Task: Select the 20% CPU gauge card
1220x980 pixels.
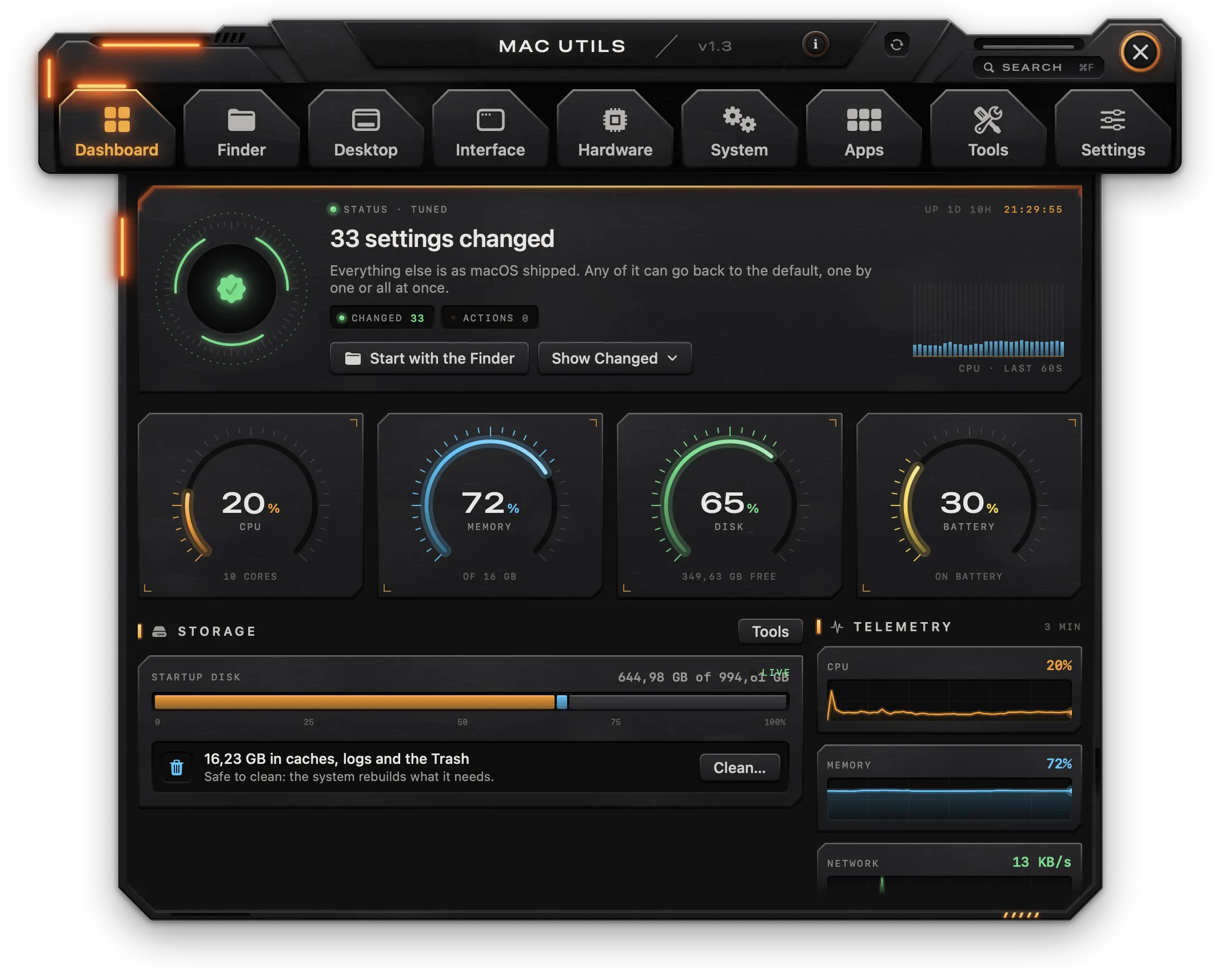Action: [250, 505]
